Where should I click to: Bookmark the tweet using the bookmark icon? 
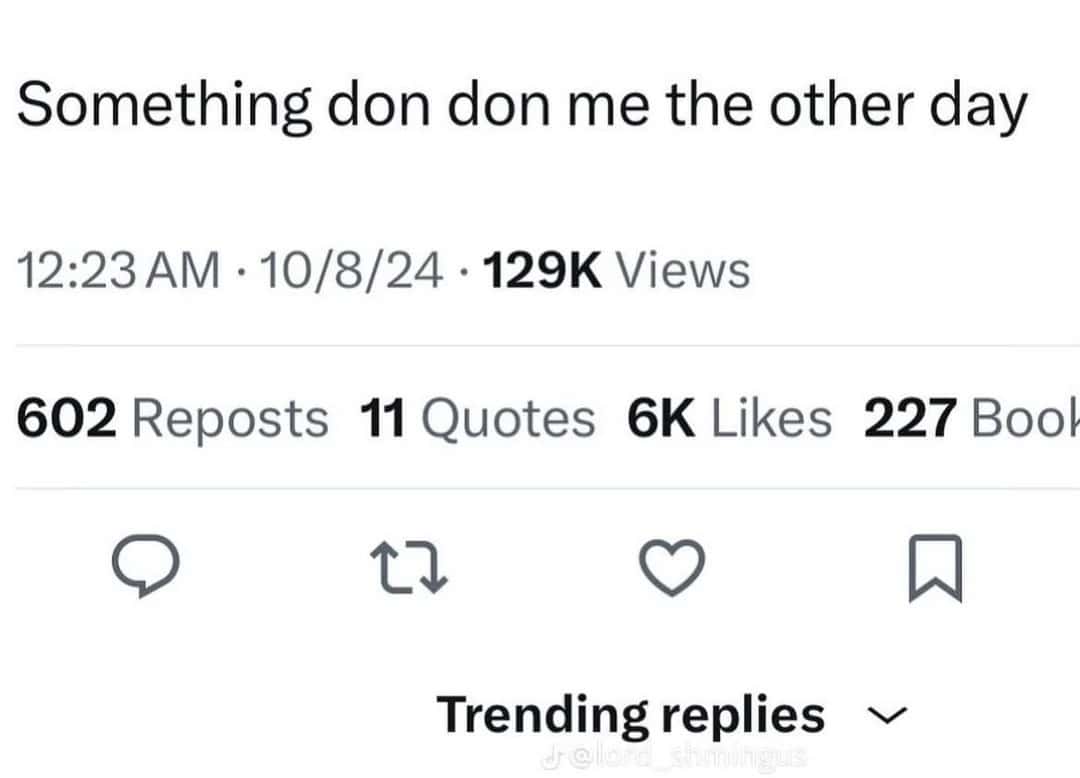pyautogui.click(x=936, y=569)
